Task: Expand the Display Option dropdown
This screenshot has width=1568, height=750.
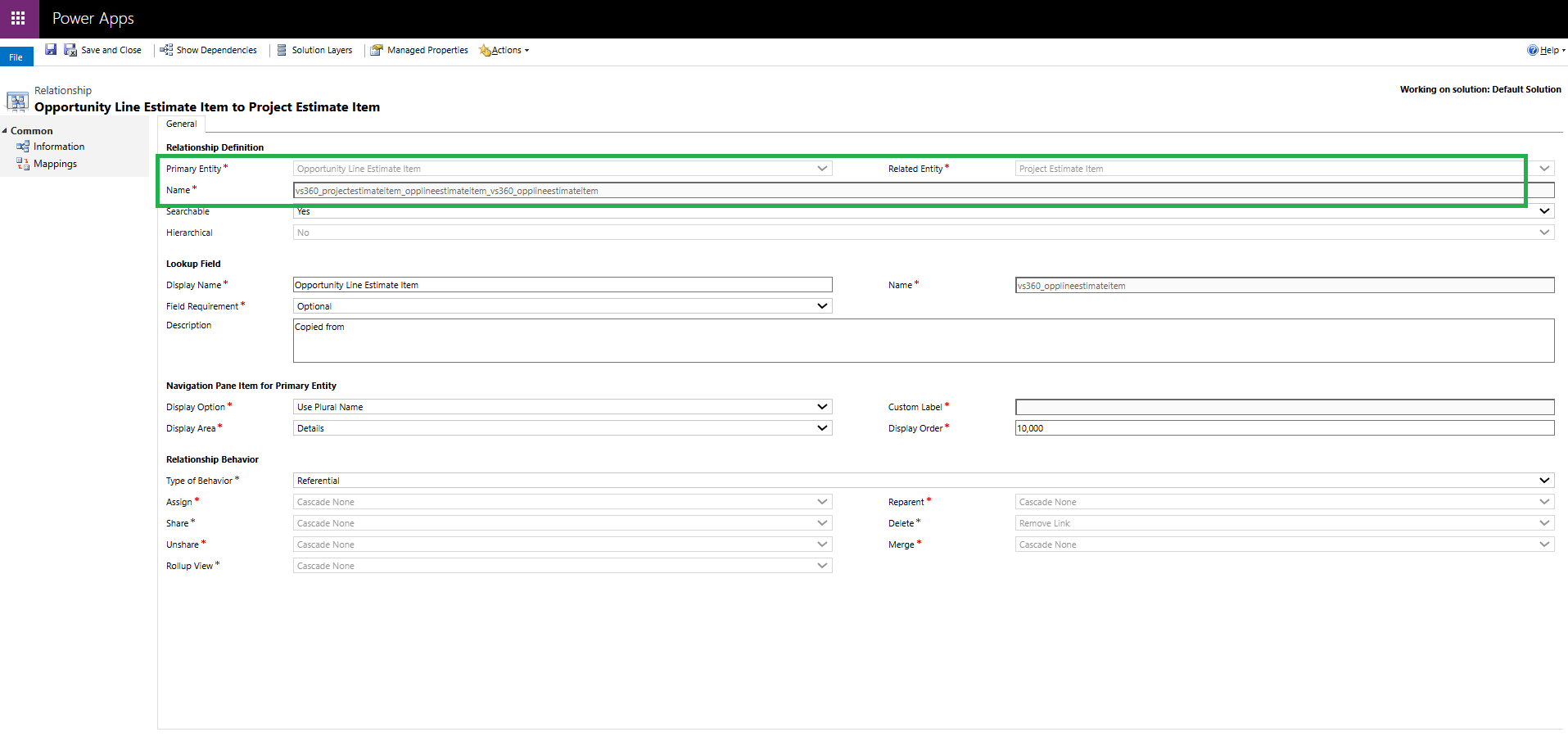Action: tap(563, 407)
